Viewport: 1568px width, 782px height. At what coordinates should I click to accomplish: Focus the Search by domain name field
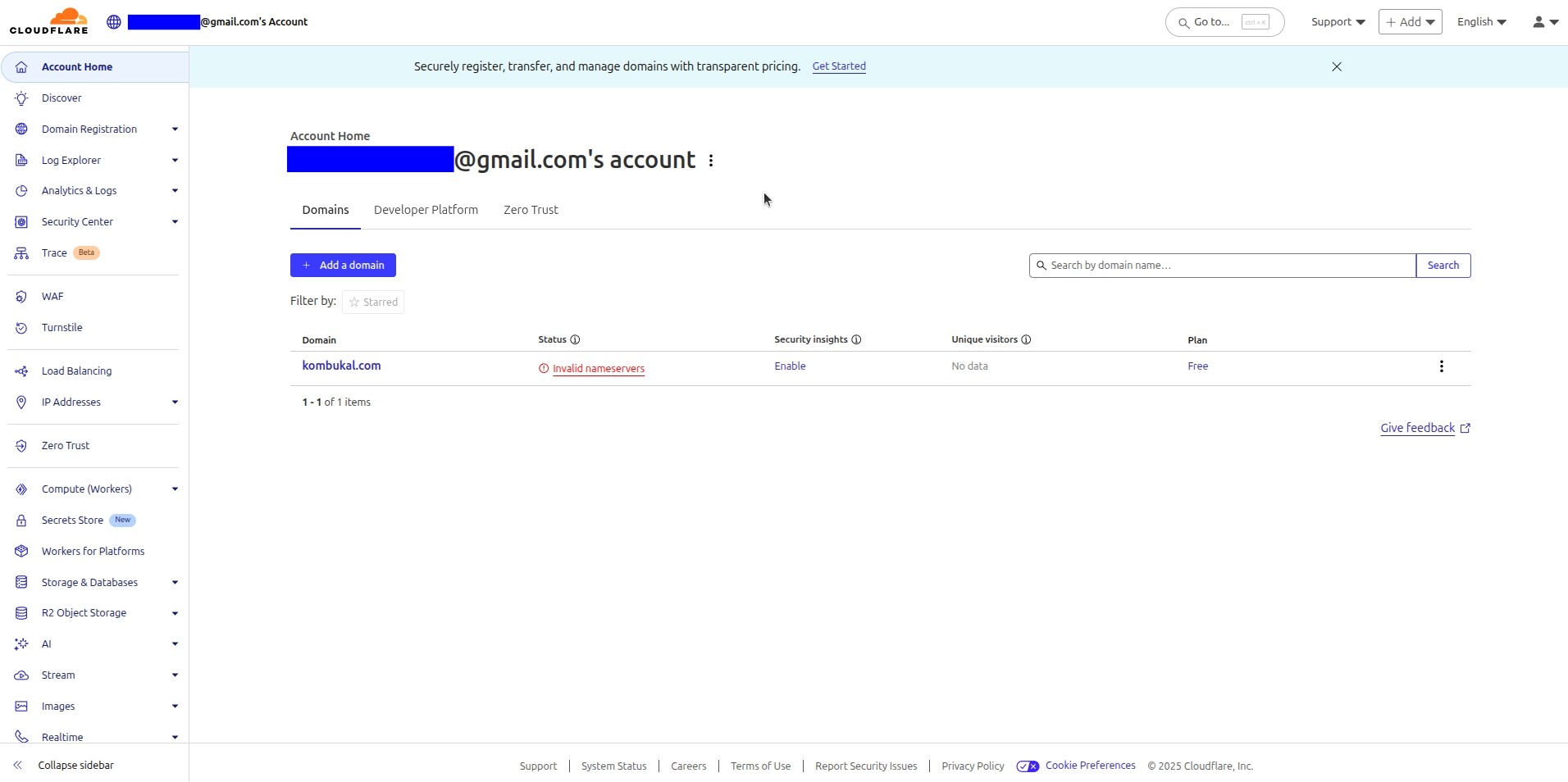click(1223, 266)
